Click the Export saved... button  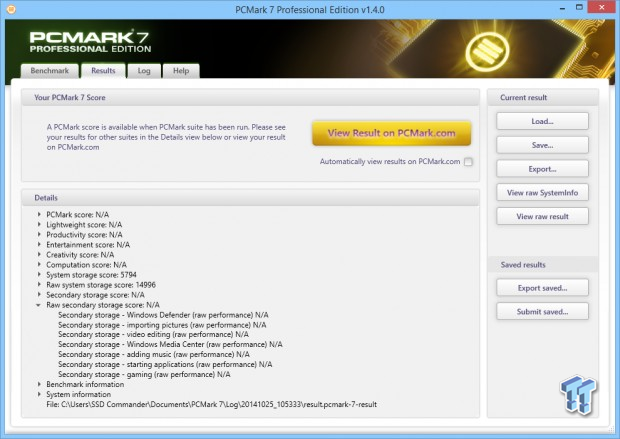542,288
